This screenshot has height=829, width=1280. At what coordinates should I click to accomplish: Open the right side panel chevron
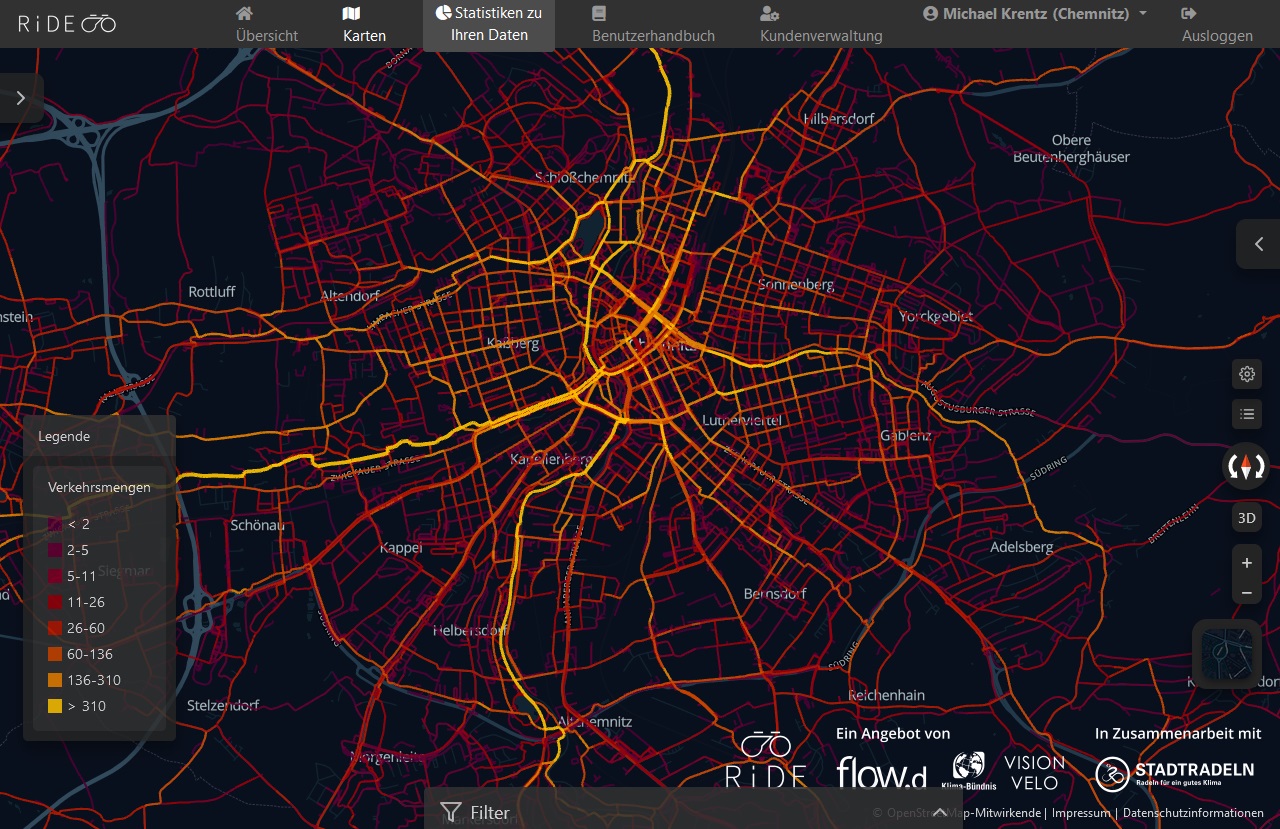(1258, 244)
